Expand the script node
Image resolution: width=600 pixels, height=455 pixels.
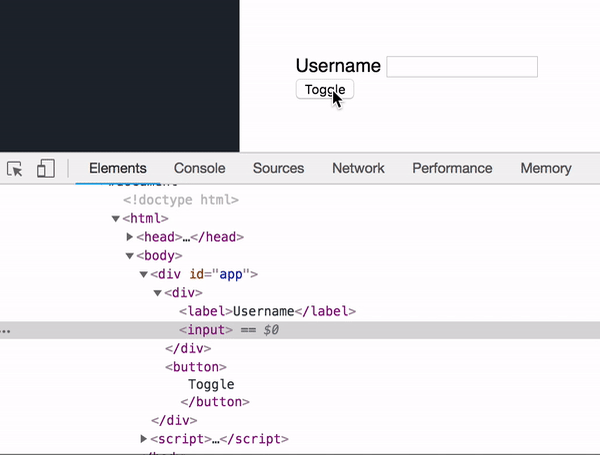point(143,439)
